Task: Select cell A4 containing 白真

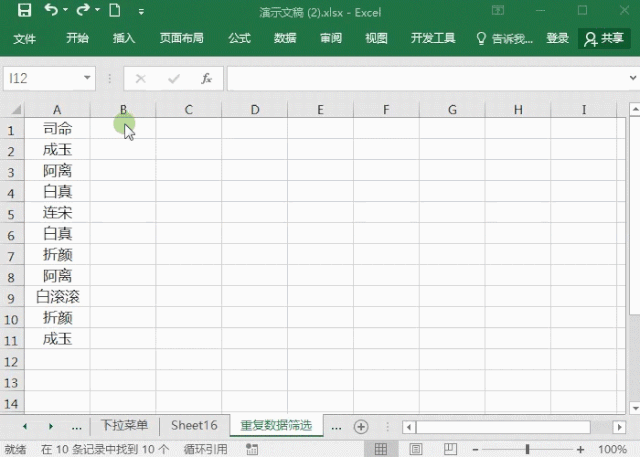Action: 57,191
